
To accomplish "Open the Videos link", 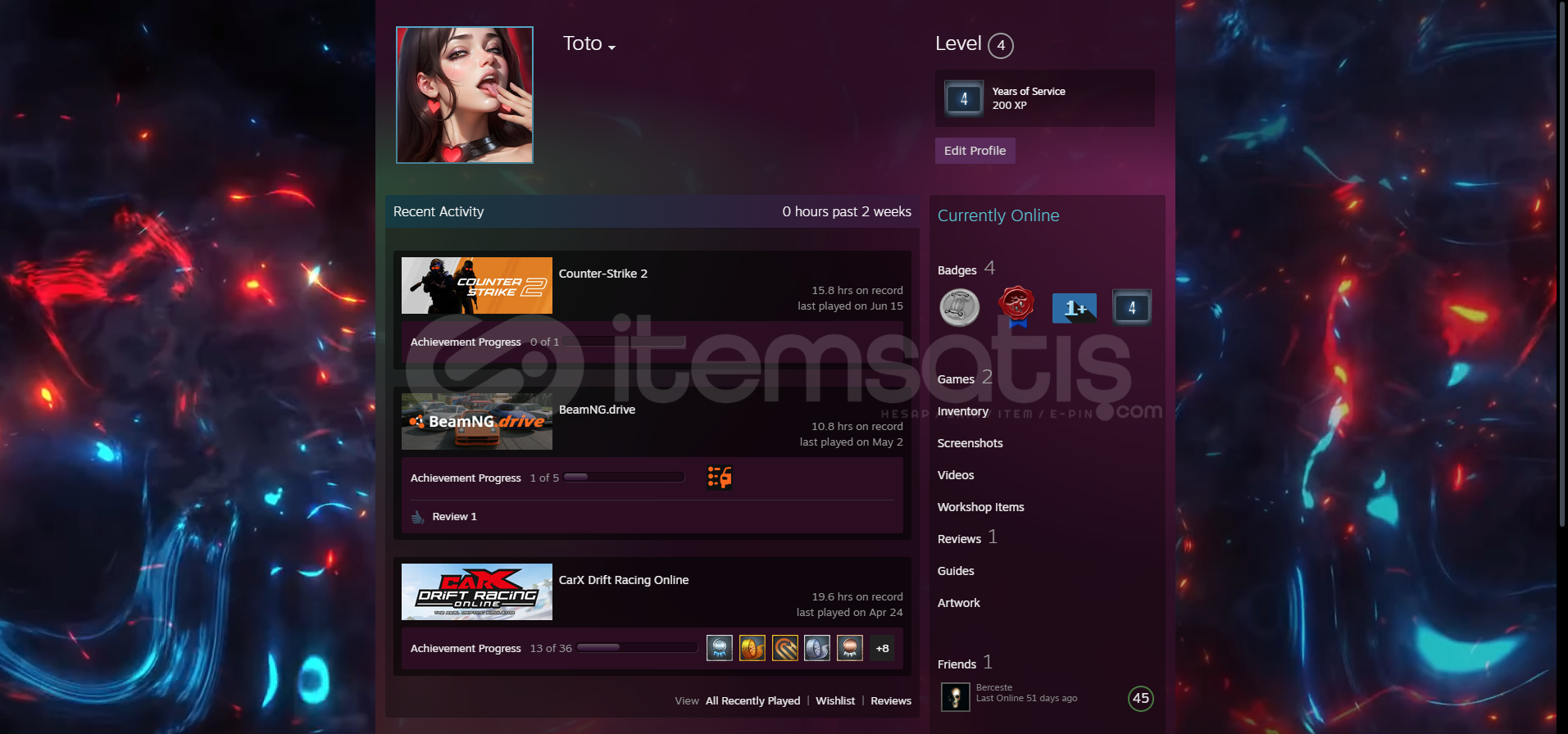I will (x=956, y=475).
